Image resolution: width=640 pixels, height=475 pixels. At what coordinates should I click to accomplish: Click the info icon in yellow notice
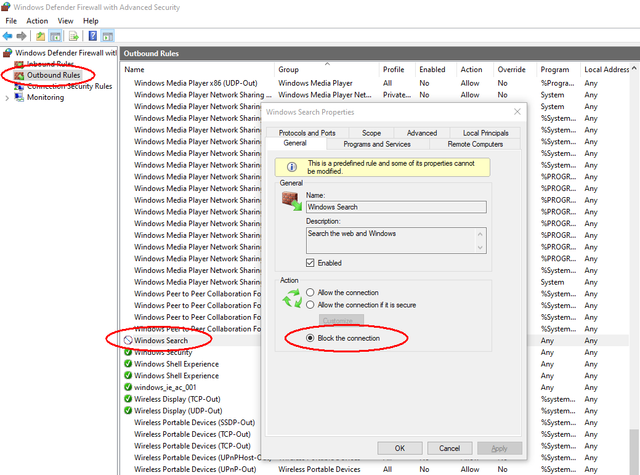click(292, 166)
